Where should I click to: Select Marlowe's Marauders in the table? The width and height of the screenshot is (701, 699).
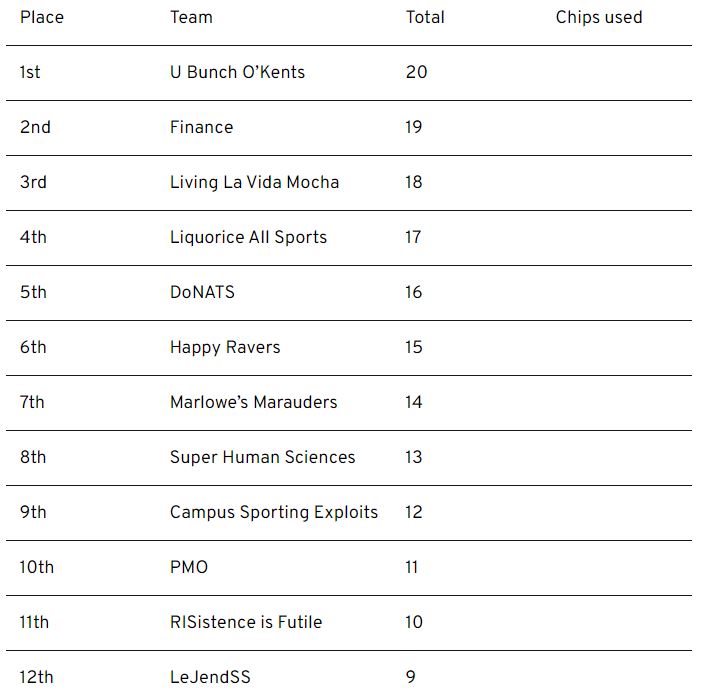(253, 402)
